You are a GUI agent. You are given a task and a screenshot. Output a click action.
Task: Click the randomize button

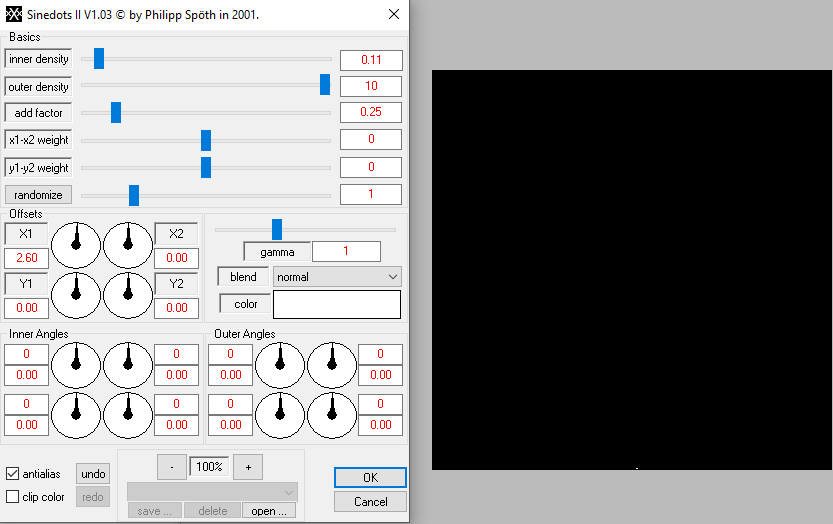click(x=38, y=195)
